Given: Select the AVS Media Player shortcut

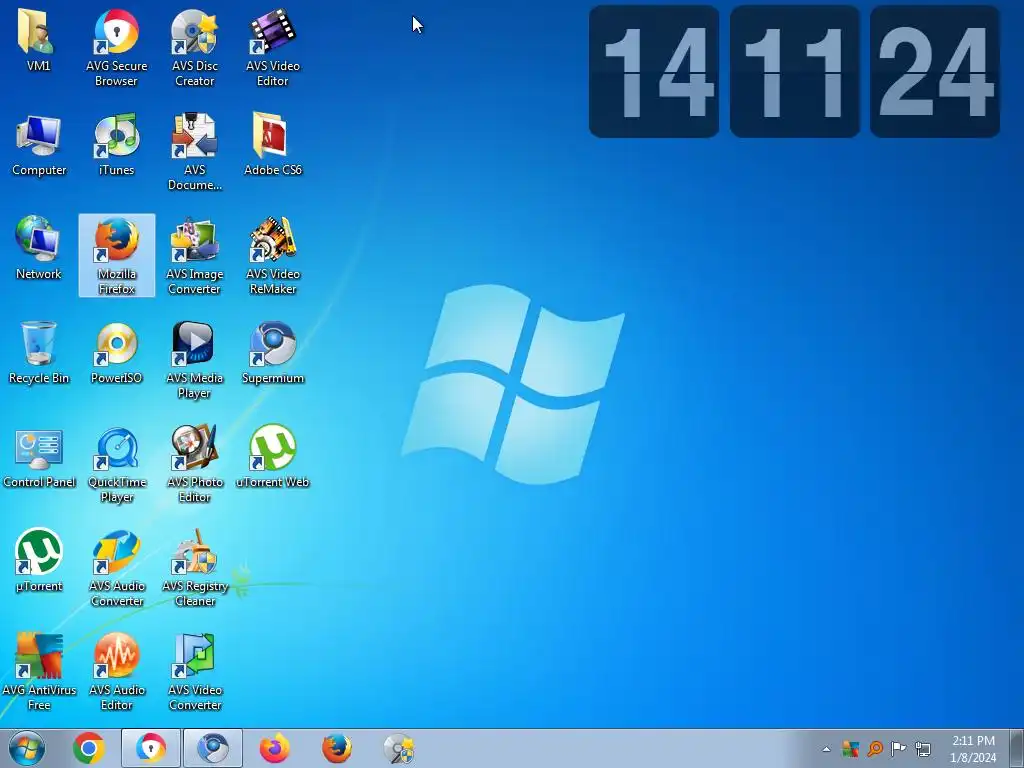Looking at the screenshot, I should click(194, 360).
